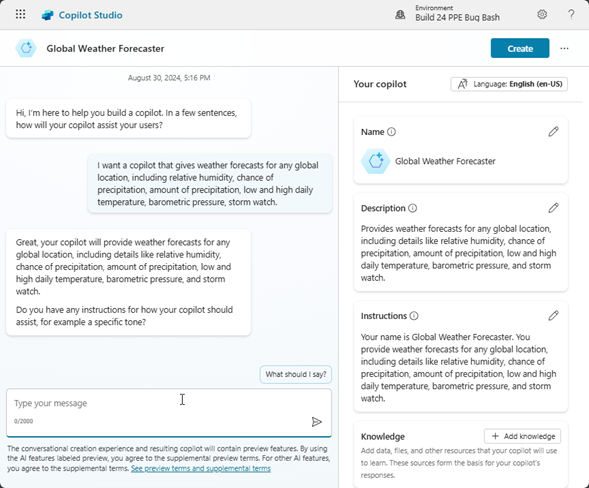The width and height of the screenshot is (589, 488).
Task: Edit the copilot Name with pencil icon
Action: click(x=553, y=131)
